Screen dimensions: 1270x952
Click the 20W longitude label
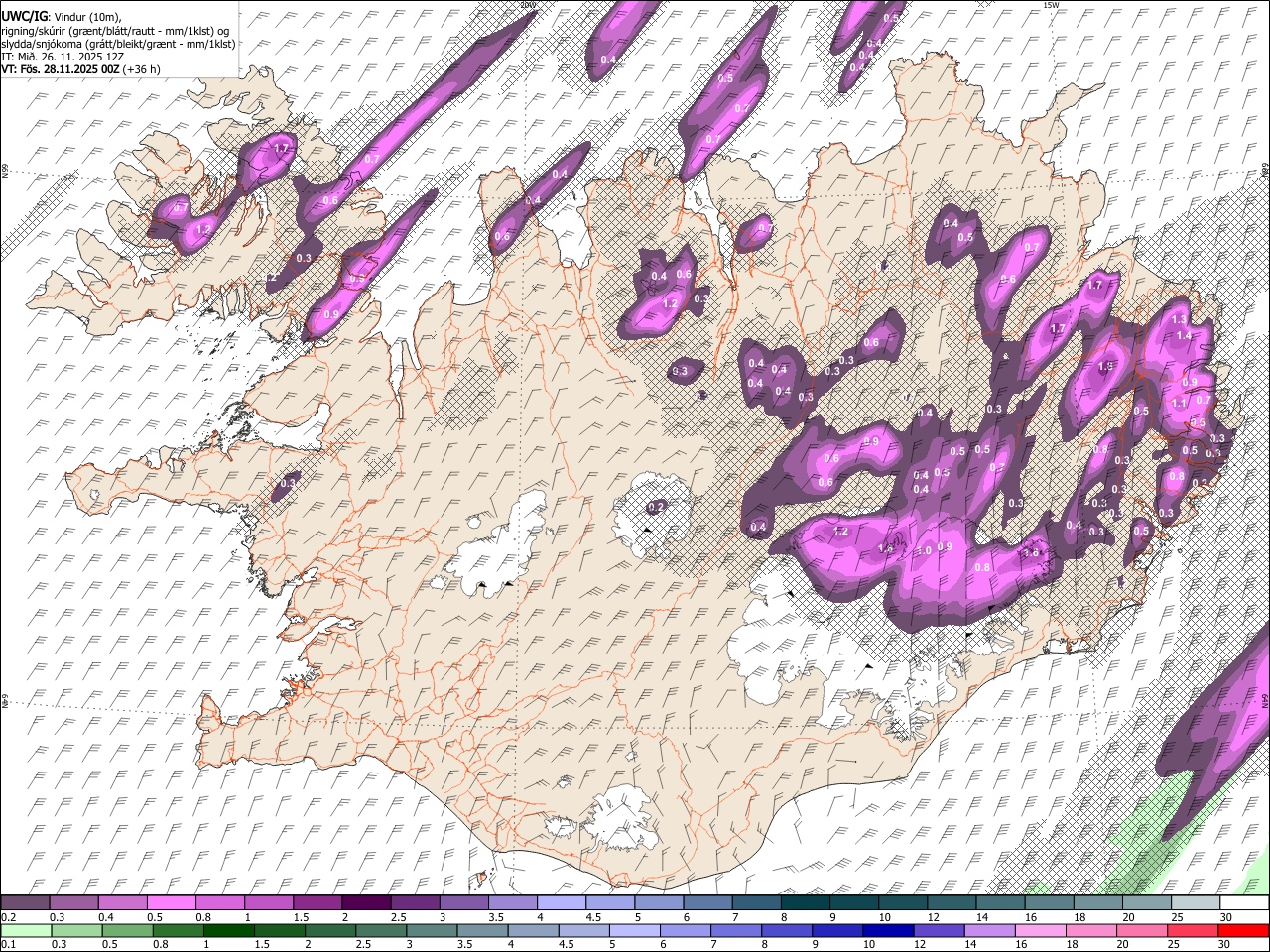(x=527, y=6)
